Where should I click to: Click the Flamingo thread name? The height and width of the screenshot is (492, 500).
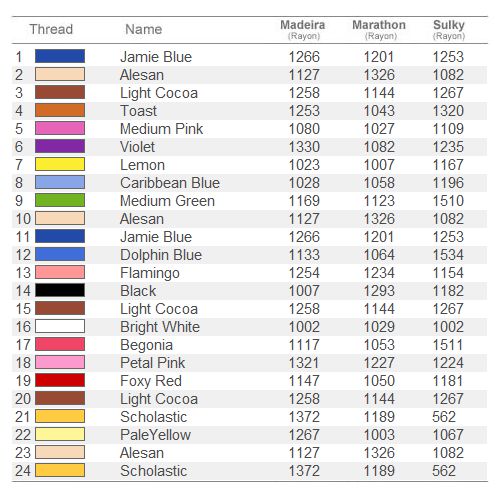(x=150, y=273)
